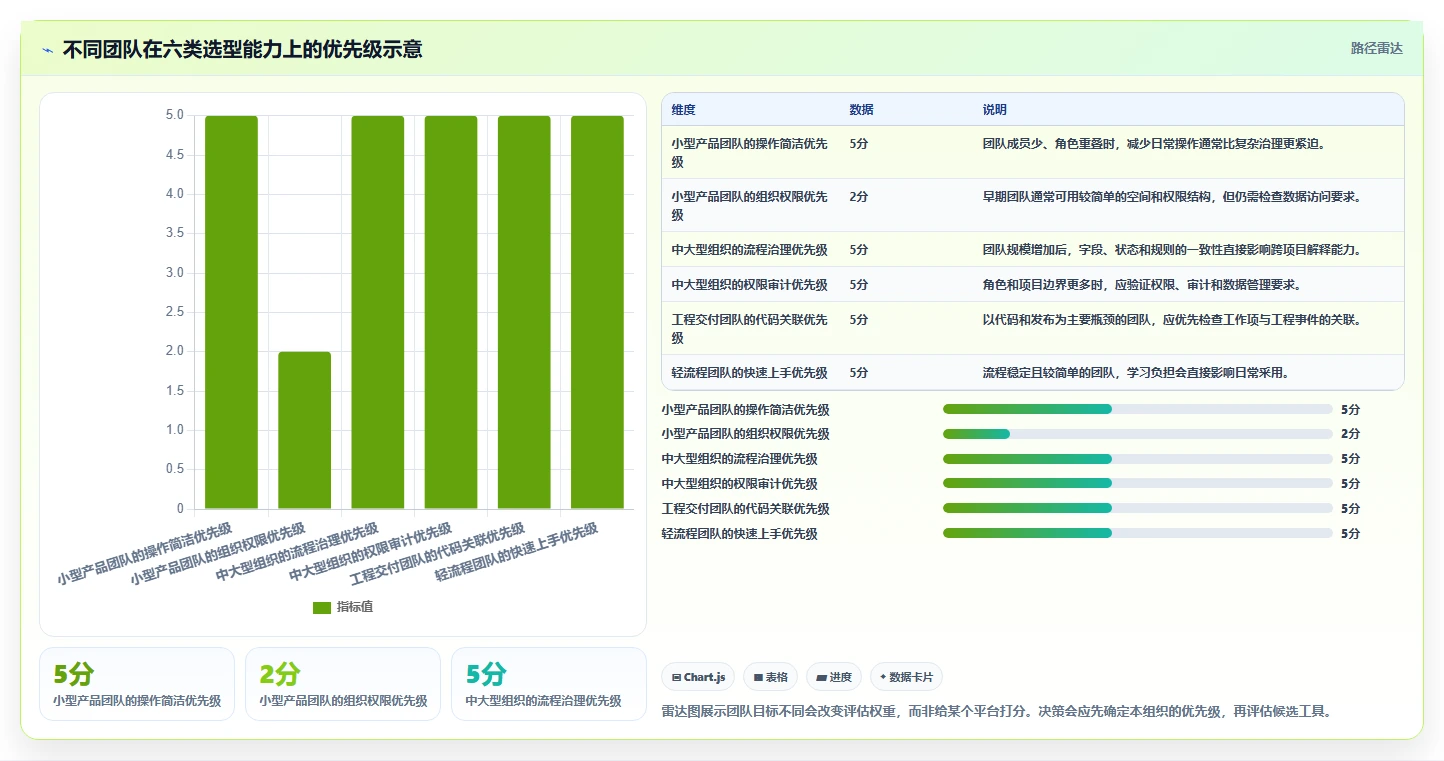Click the 数据 table column header
This screenshot has width=1444, height=761.
862,110
